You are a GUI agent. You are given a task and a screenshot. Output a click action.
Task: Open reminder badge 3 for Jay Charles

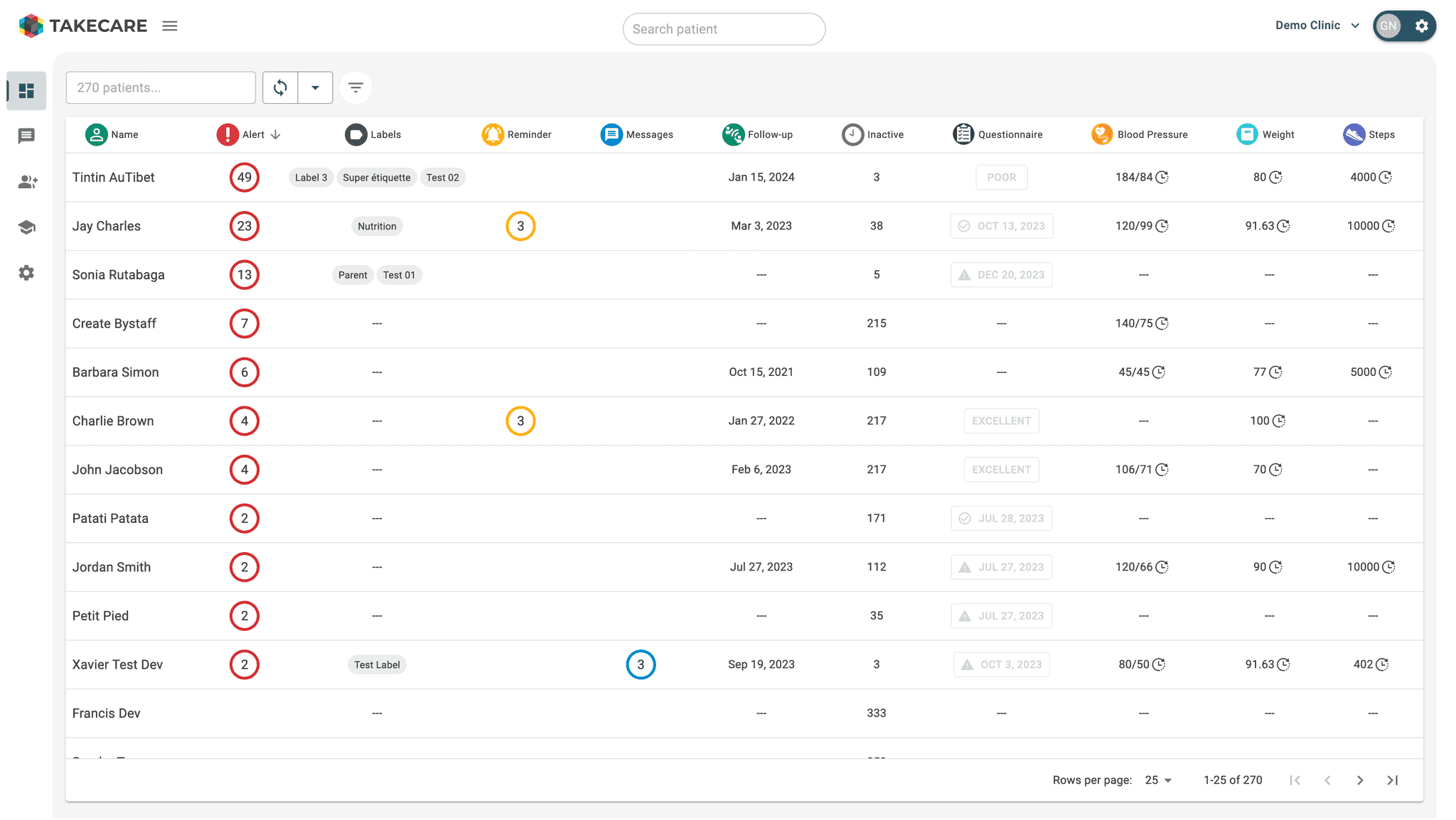(520, 226)
